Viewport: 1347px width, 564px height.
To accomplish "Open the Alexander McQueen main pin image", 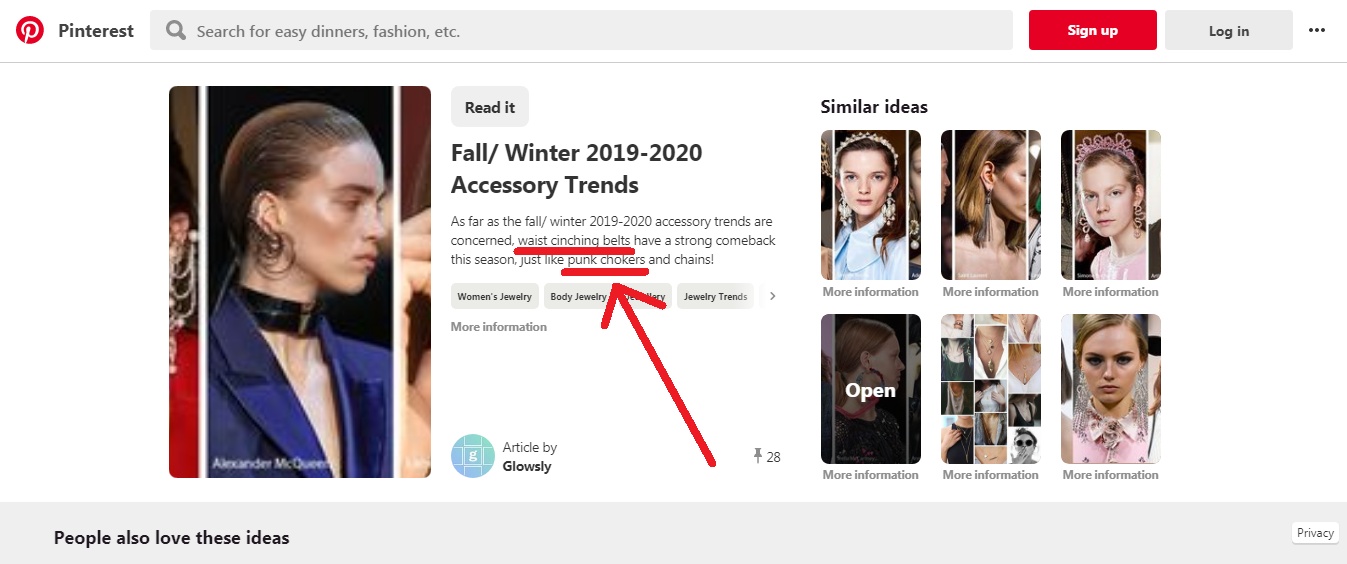I will click(x=300, y=281).
